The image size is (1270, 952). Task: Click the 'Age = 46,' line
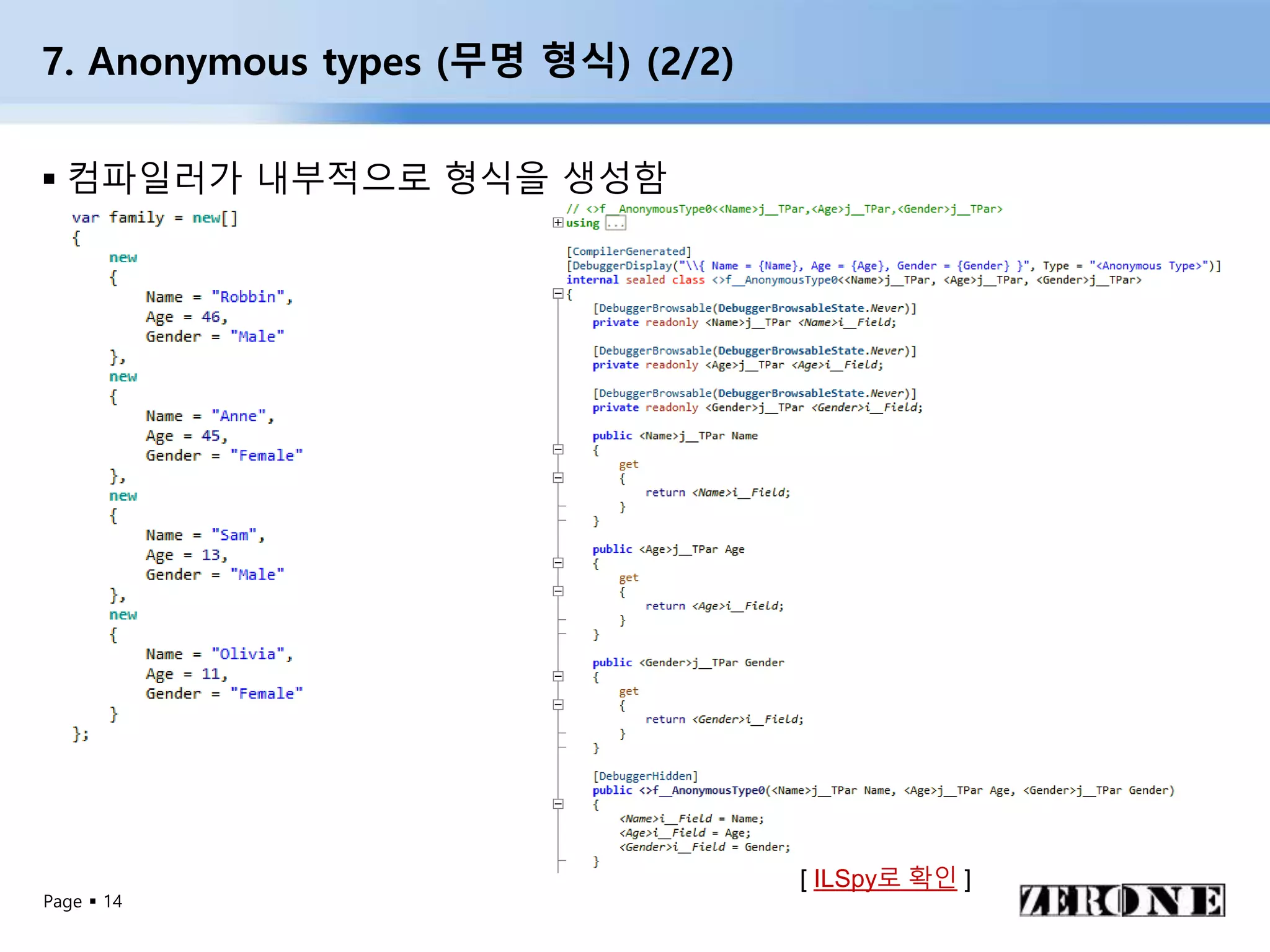[187, 317]
